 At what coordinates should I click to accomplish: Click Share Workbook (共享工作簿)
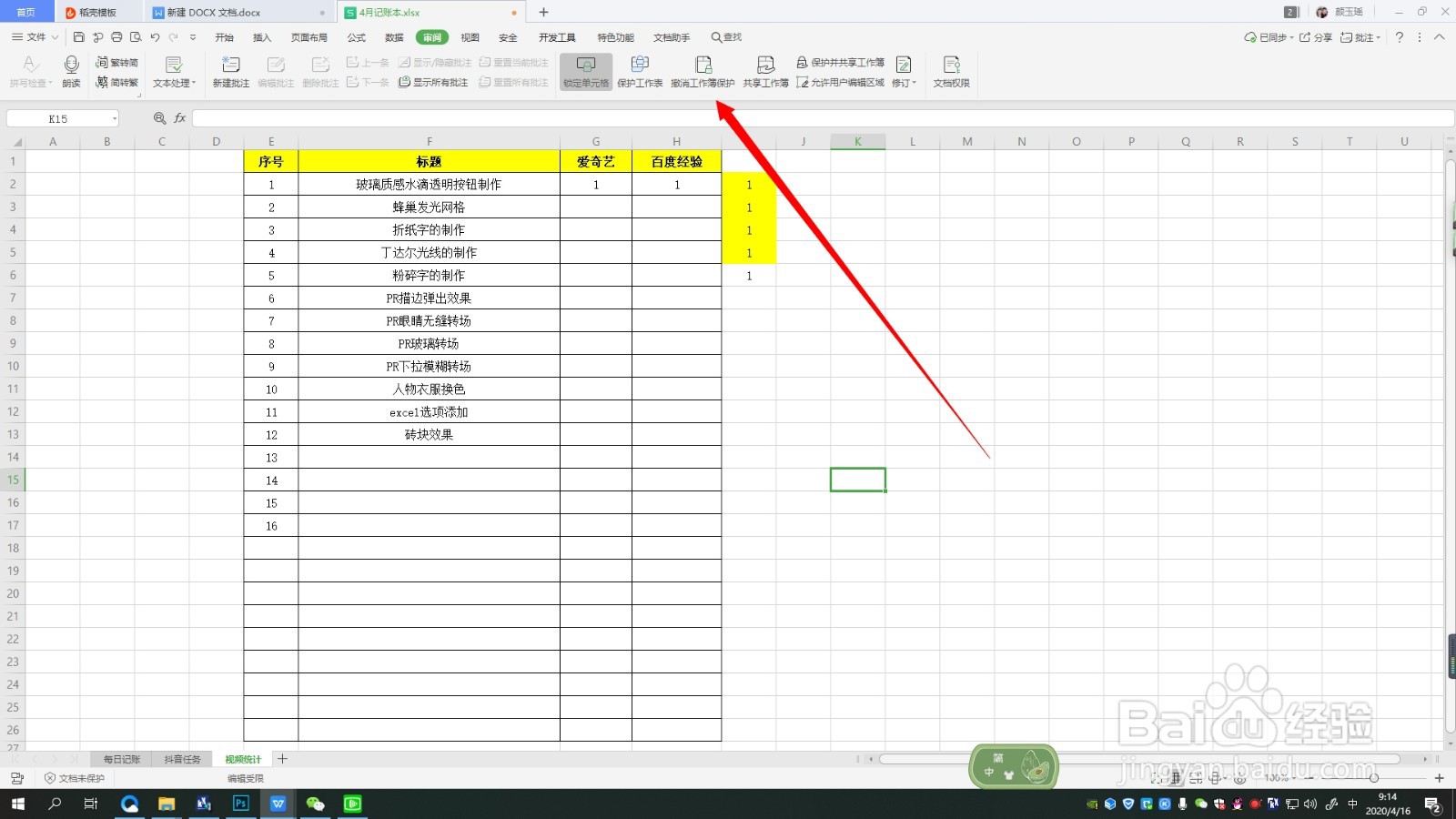coord(765,72)
